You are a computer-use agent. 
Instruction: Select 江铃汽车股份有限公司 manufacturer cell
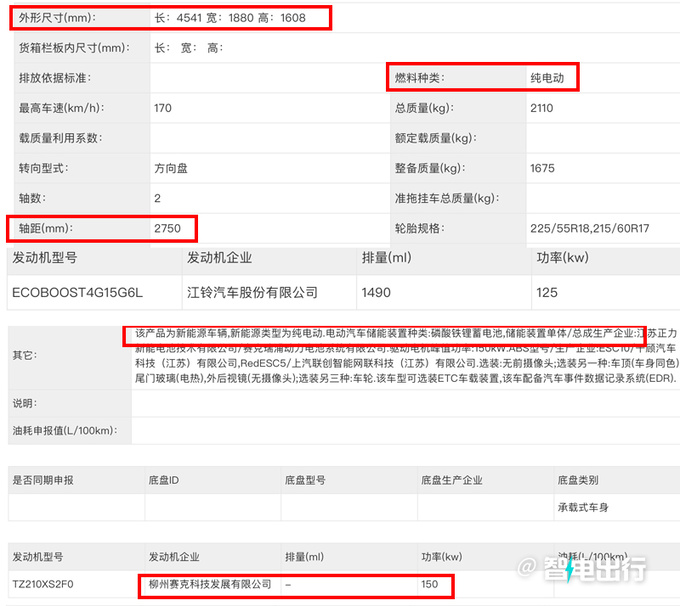(252, 293)
